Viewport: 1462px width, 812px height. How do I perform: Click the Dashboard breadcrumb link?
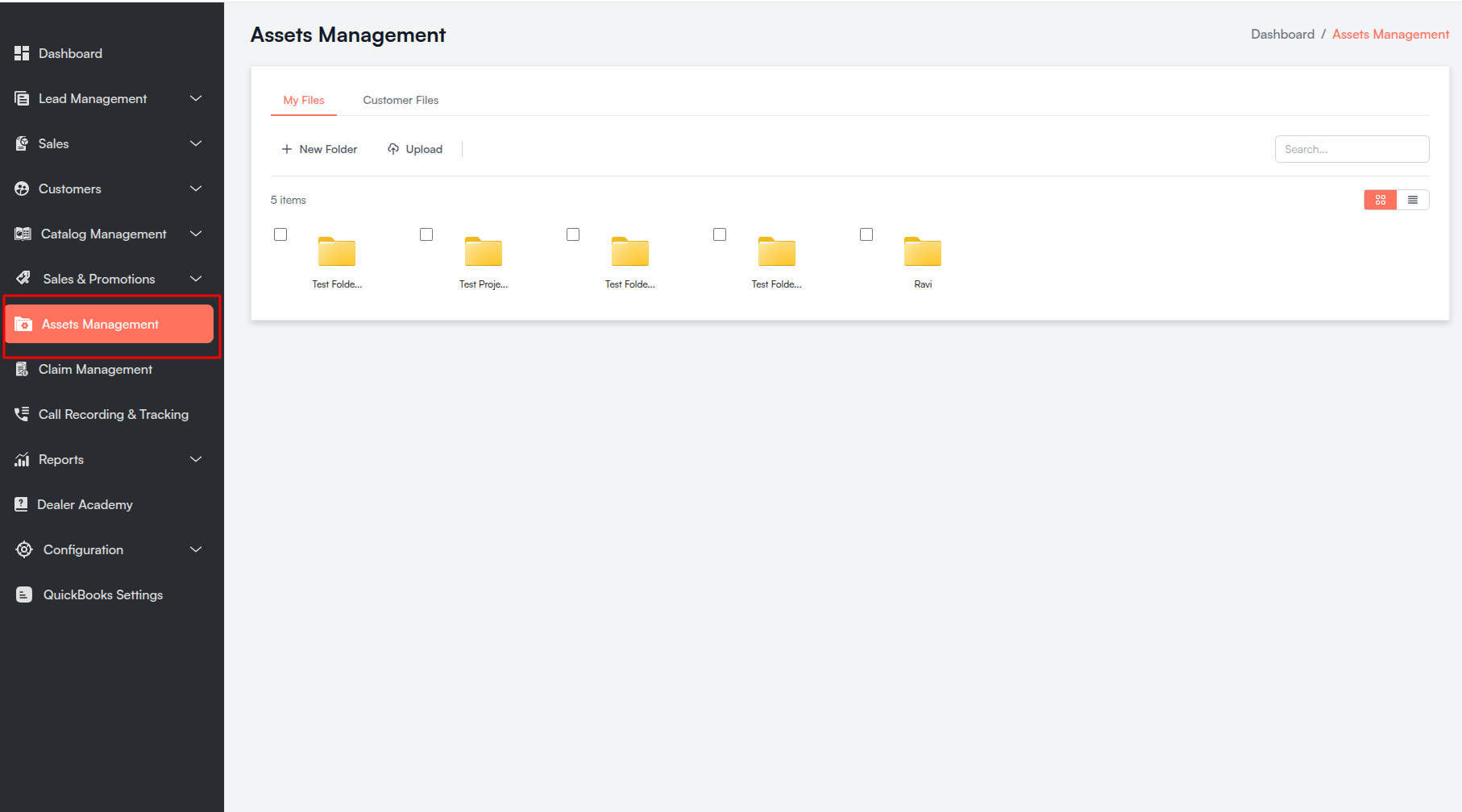coord(1282,34)
